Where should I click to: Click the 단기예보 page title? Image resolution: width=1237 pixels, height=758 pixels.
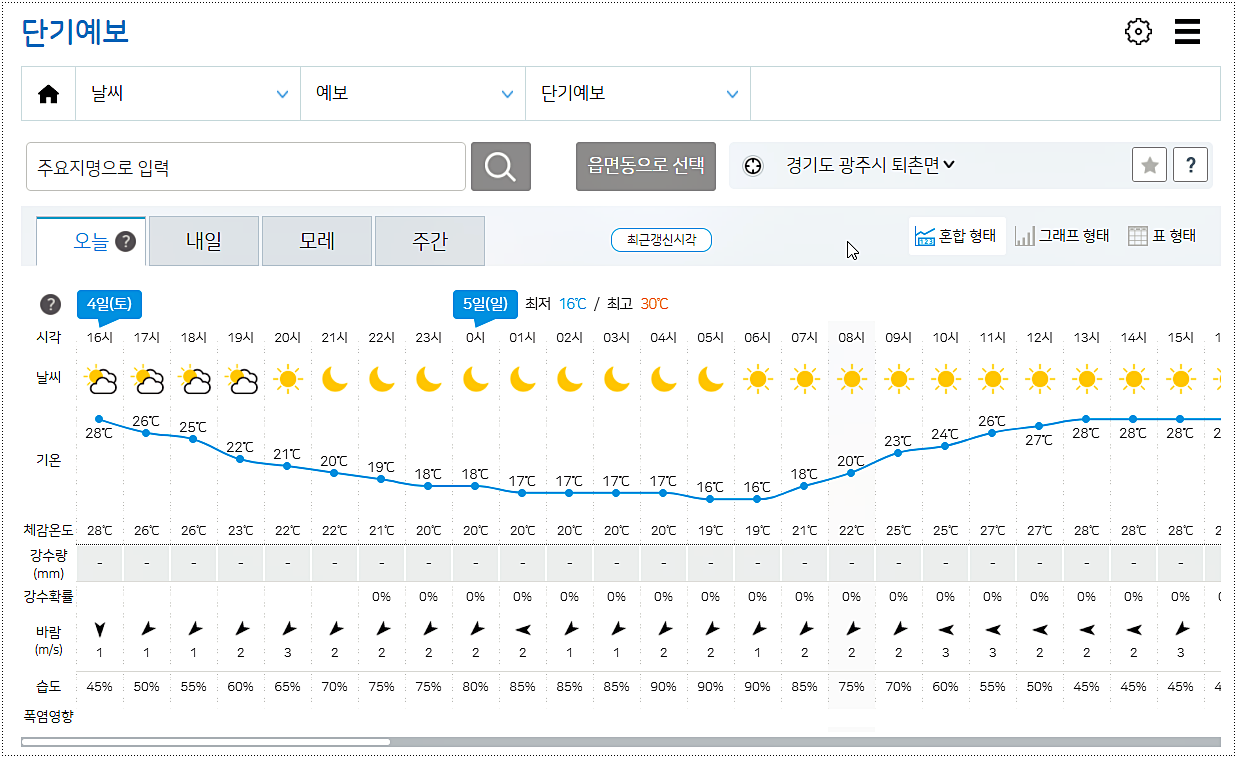75,32
